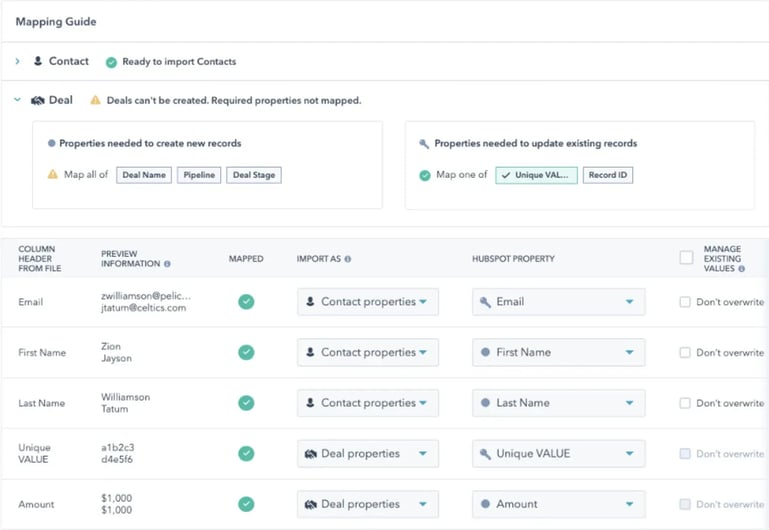Click the Unique VAL... checked tag
Image resolution: width=769 pixels, height=530 pixels.
tap(536, 175)
